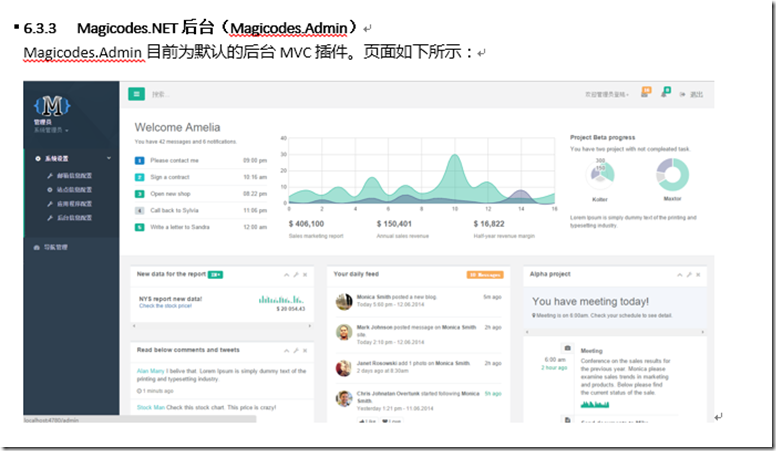Open settings wrench in New data panel
The width and height of the screenshot is (776, 451).
click(295, 275)
